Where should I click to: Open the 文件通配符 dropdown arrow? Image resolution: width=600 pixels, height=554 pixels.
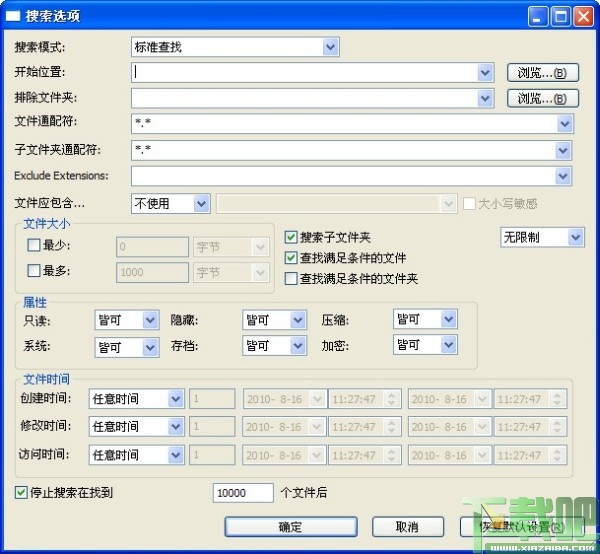click(565, 124)
